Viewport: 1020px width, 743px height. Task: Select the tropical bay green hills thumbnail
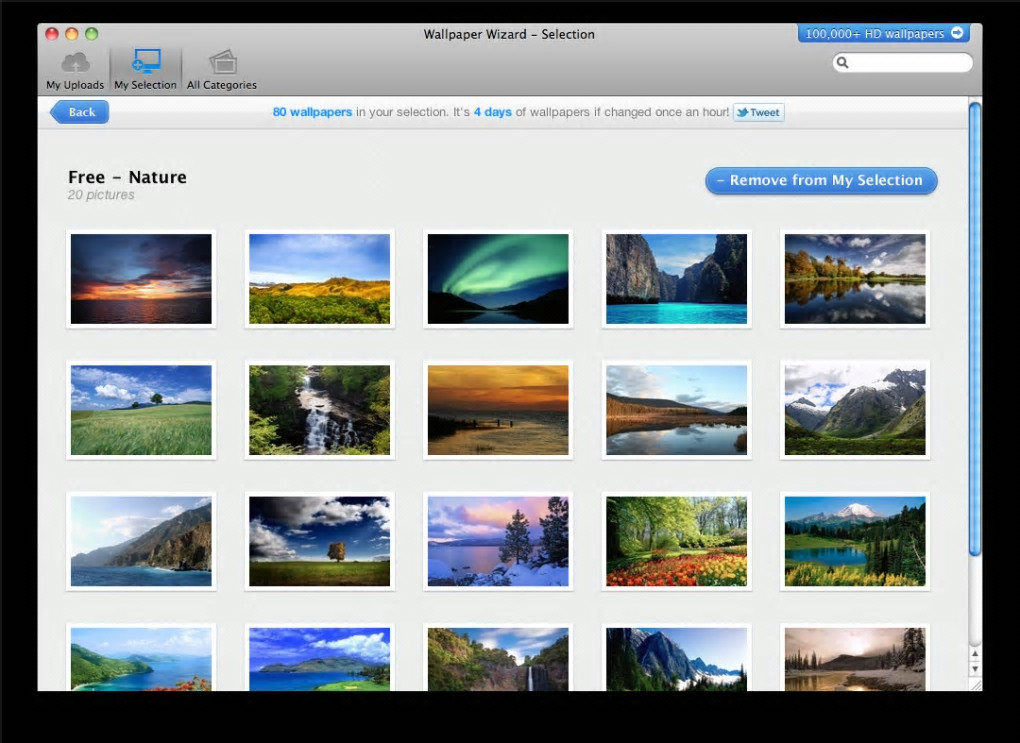(x=141, y=658)
